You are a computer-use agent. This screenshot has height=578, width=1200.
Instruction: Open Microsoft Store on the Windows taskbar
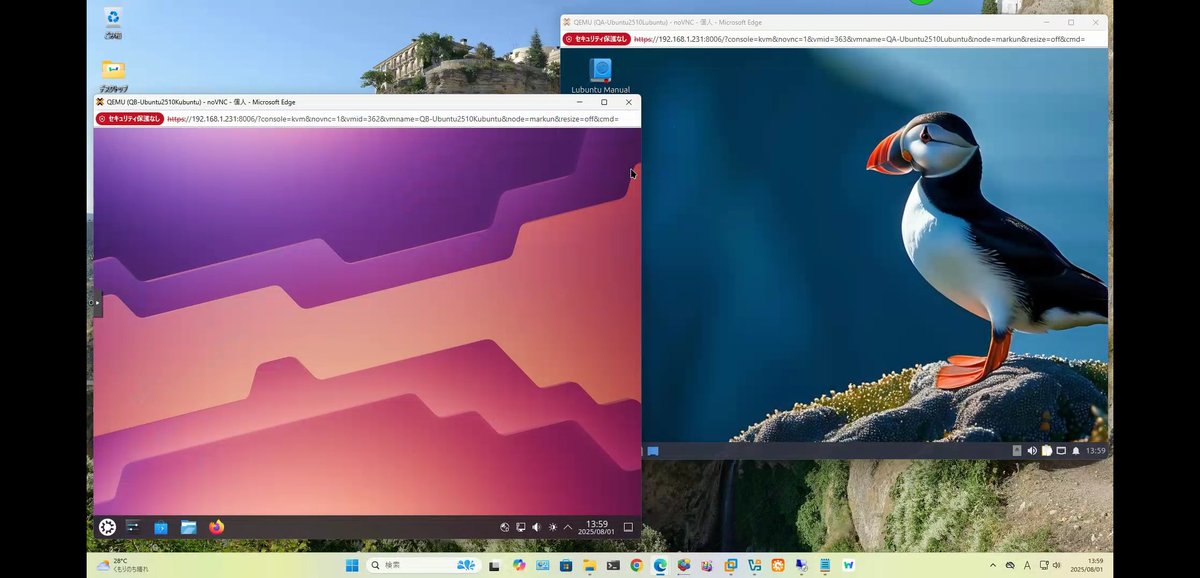point(566,565)
